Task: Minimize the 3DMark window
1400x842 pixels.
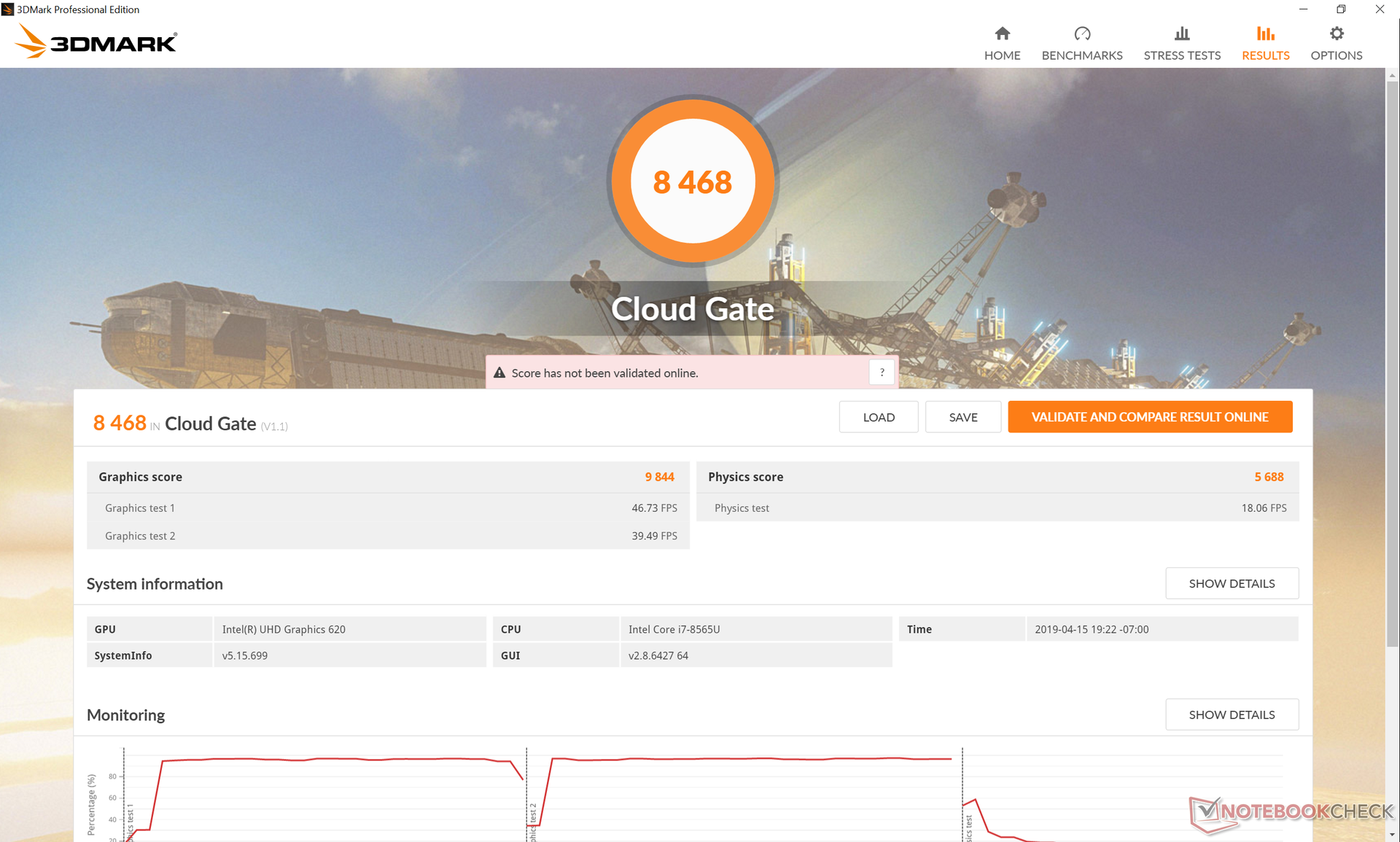Action: (x=1303, y=9)
